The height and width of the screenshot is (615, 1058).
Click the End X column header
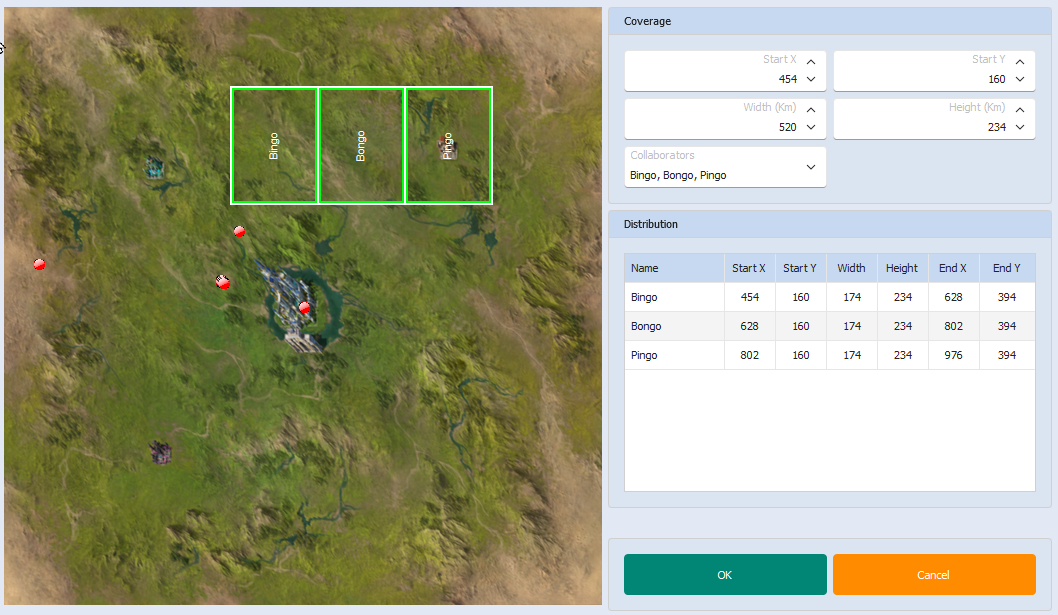(x=953, y=268)
